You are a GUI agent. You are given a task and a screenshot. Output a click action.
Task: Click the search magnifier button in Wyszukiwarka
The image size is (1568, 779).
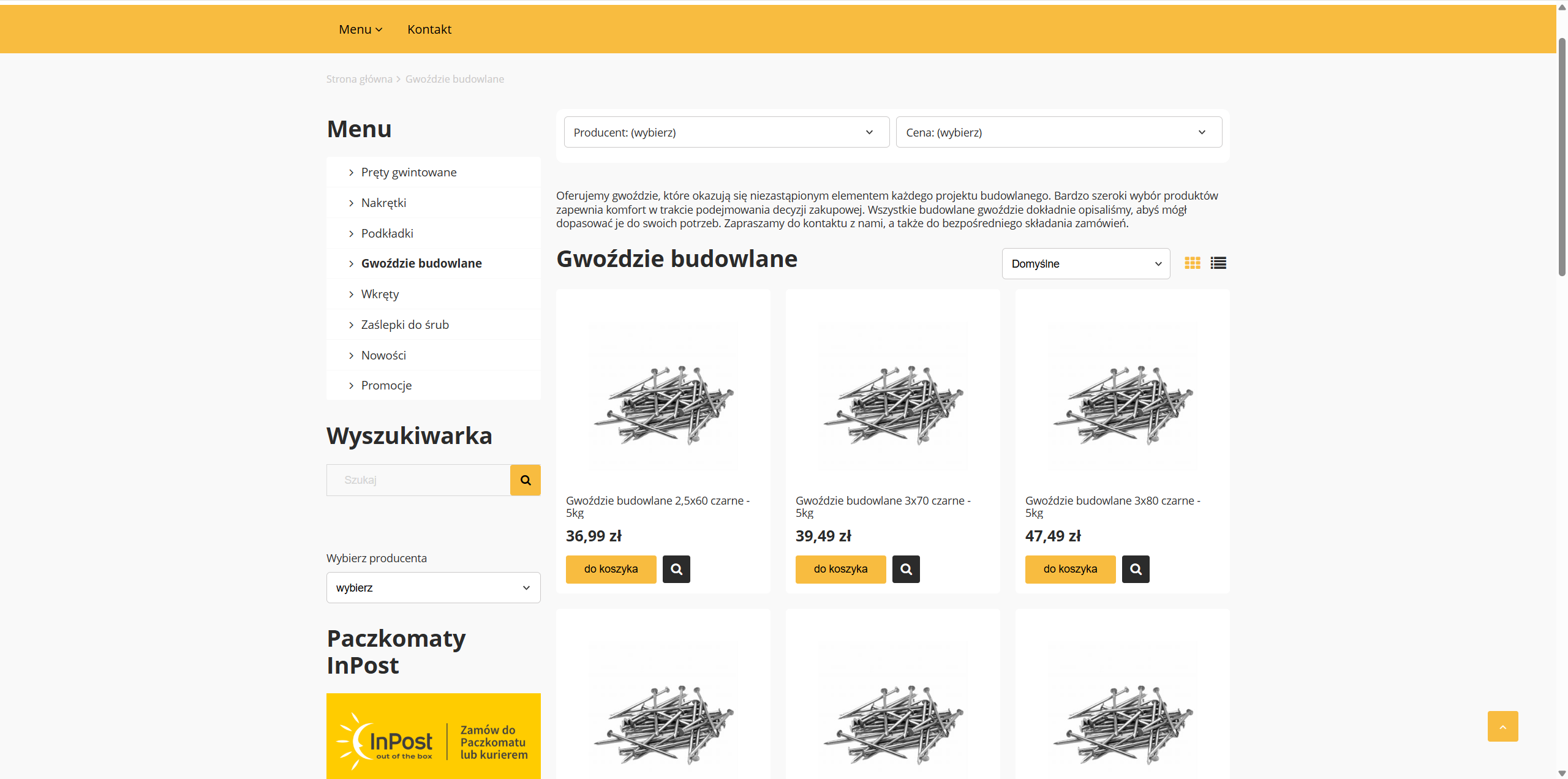(525, 480)
